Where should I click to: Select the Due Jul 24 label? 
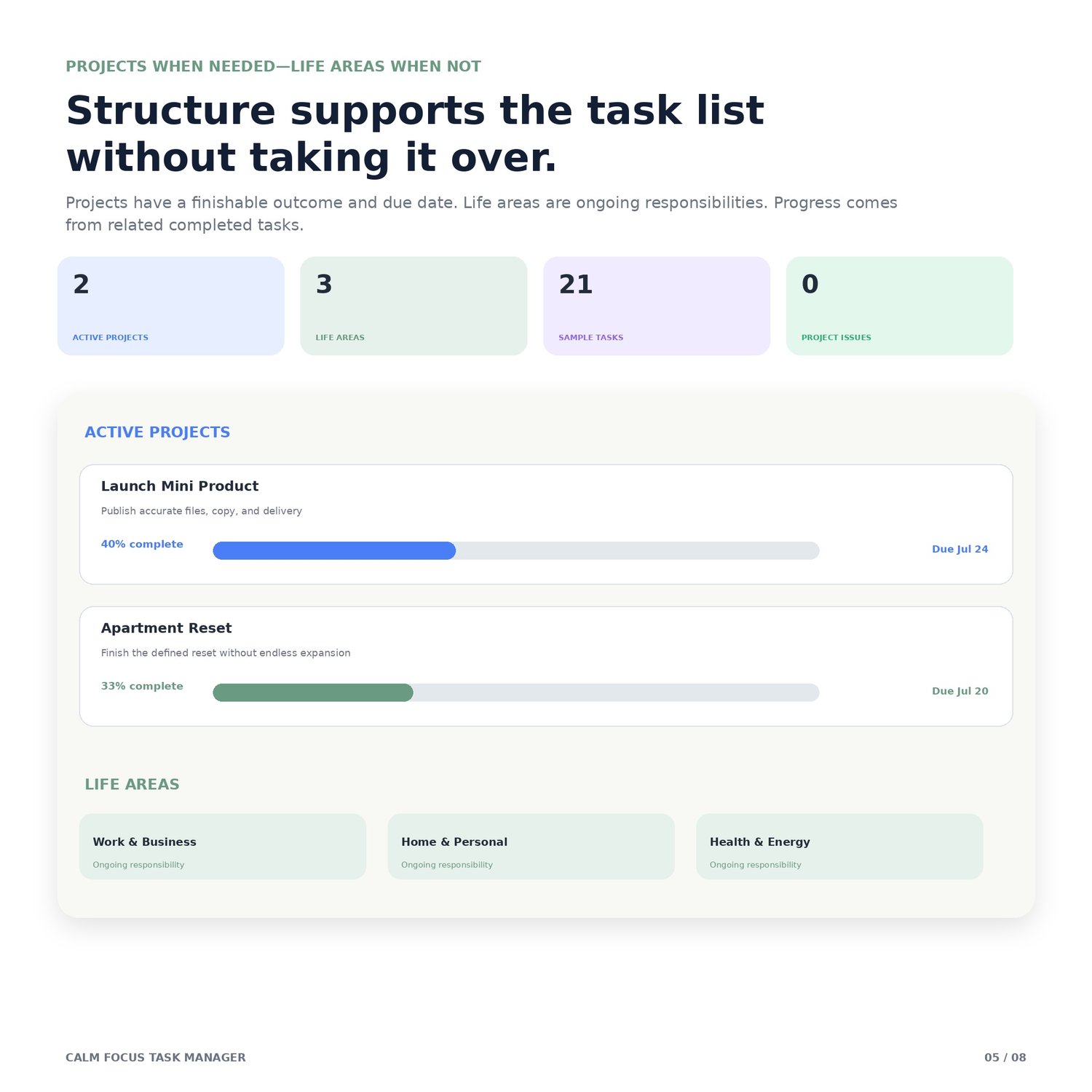point(960,549)
